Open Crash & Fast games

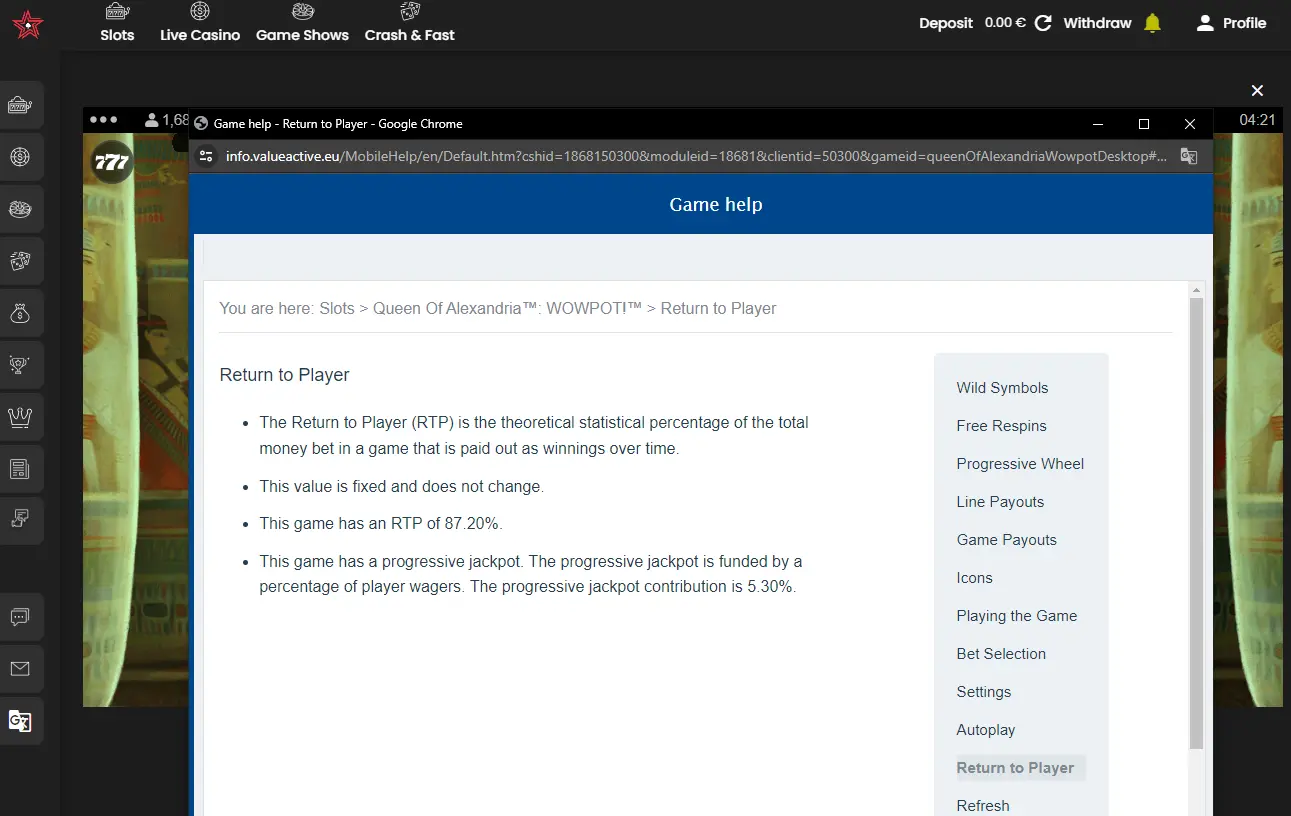pyautogui.click(x=410, y=23)
